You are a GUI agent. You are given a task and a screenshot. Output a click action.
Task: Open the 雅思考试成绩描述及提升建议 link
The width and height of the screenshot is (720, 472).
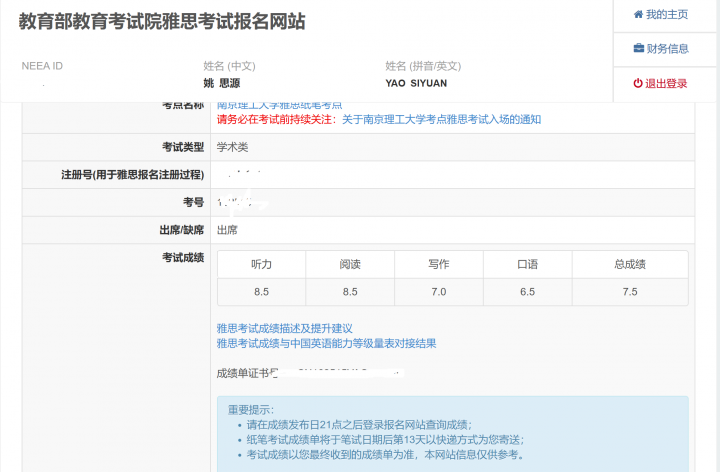coord(285,328)
